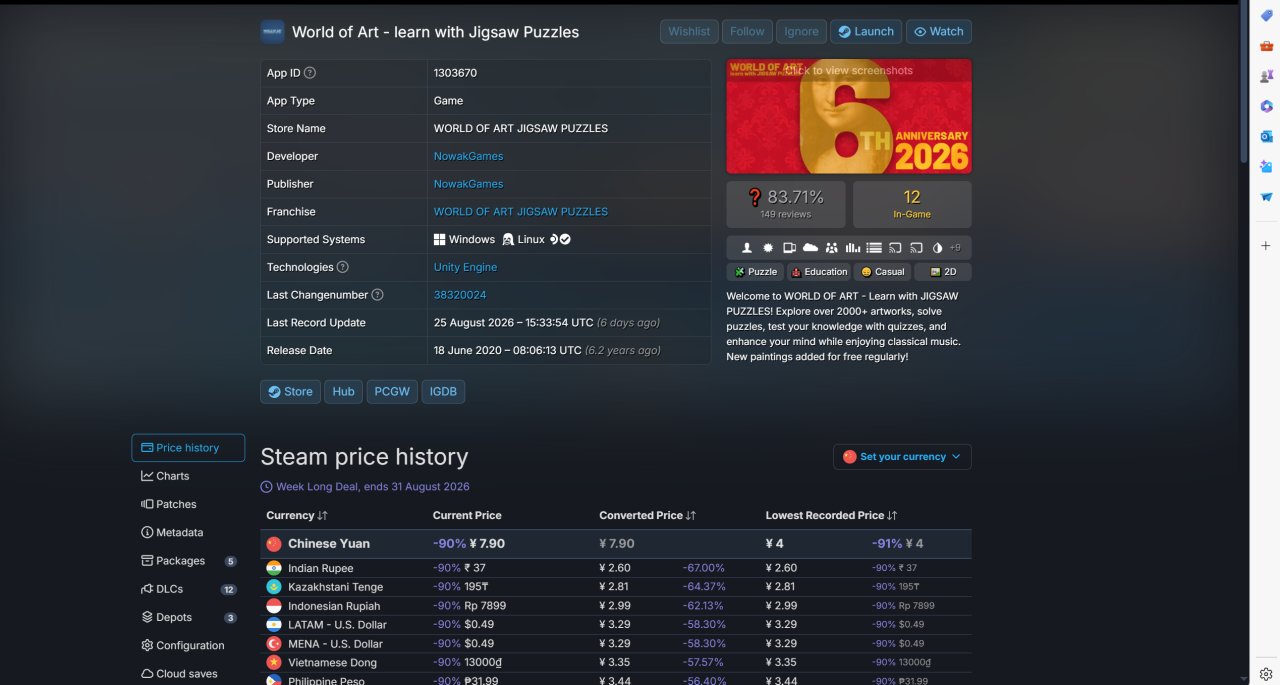View screenshots via anniversary banner image
1280x685 pixels.
[849, 116]
